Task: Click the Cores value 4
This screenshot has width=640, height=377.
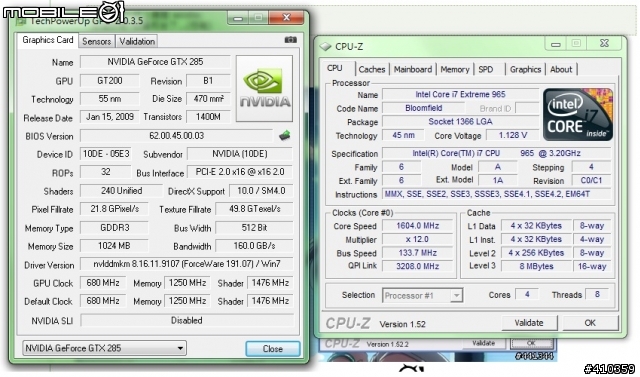Action: coord(527,294)
